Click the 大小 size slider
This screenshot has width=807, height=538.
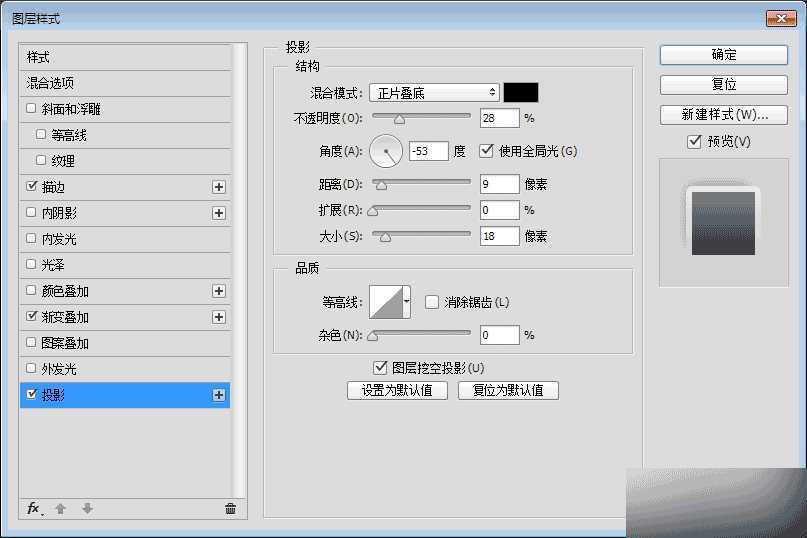tap(422, 236)
